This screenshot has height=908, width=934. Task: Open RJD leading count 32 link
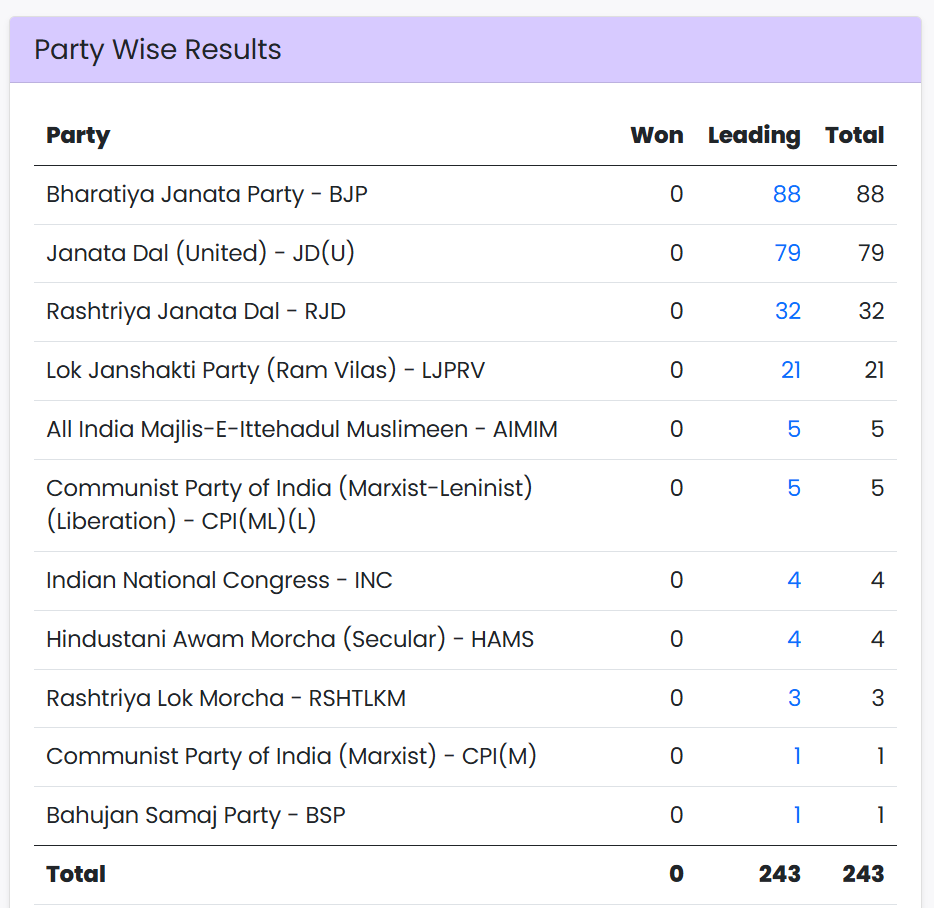click(x=787, y=312)
